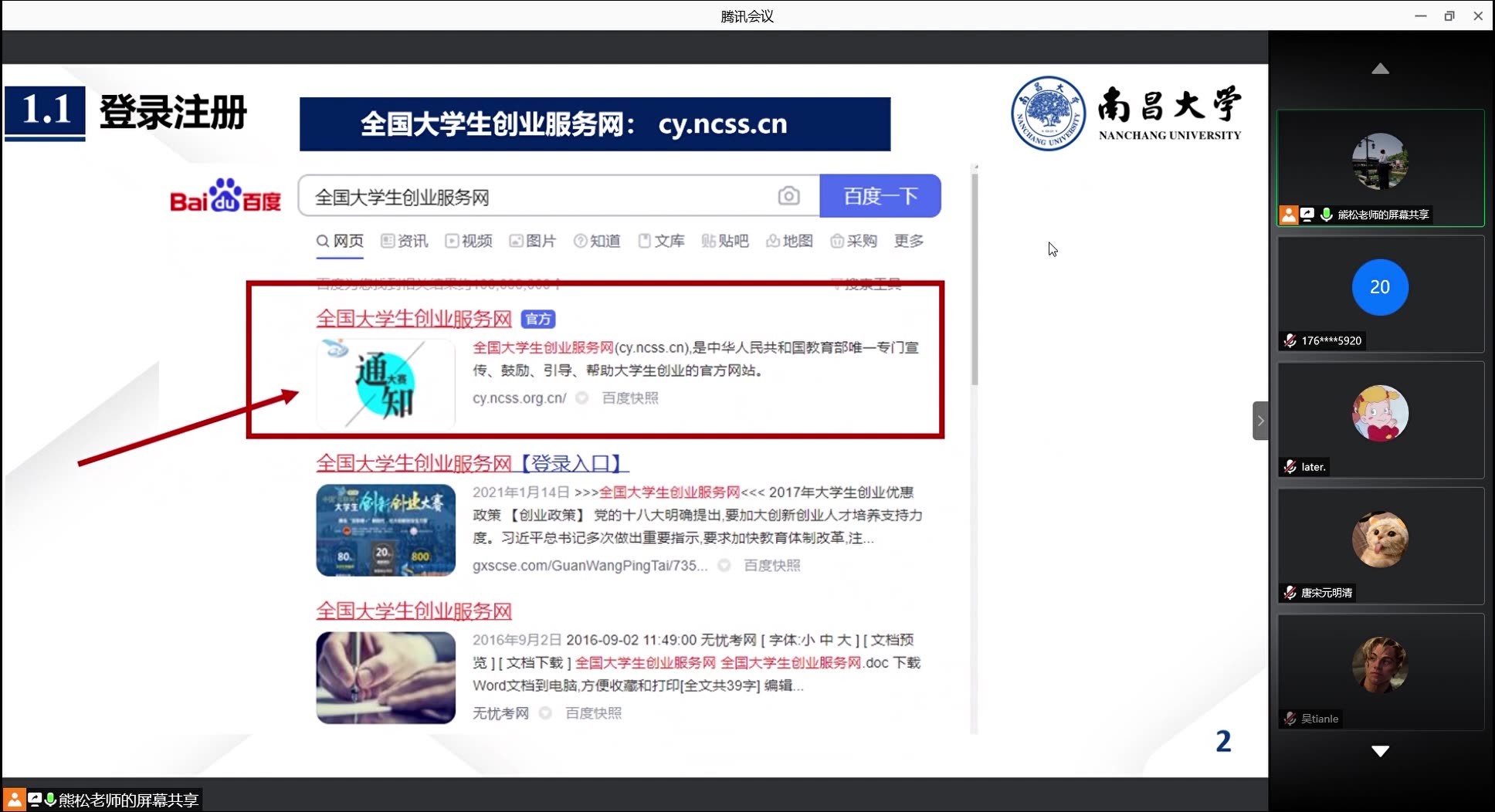Click the camera image-search icon
This screenshot has height=812, width=1495.
[x=788, y=196]
